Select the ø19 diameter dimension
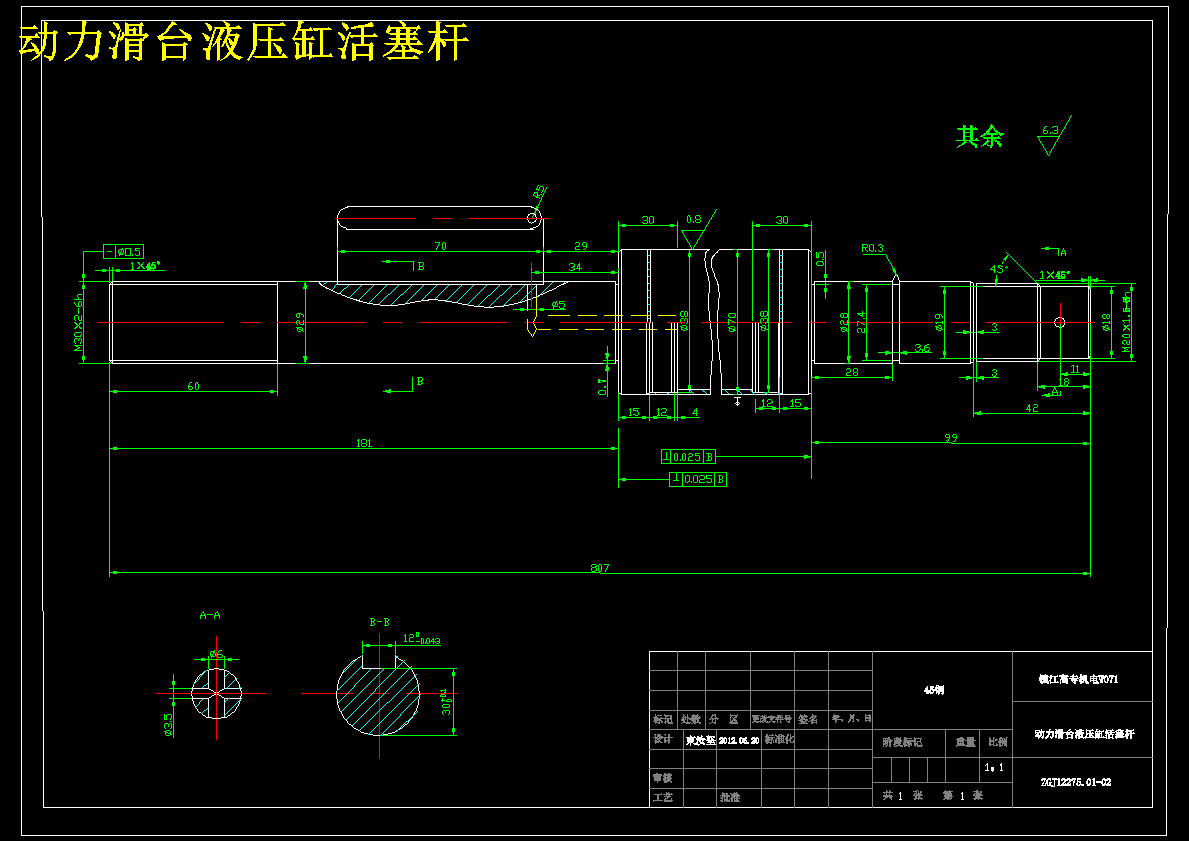Image resolution: width=1189 pixels, height=841 pixels. pyautogui.click(x=939, y=324)
